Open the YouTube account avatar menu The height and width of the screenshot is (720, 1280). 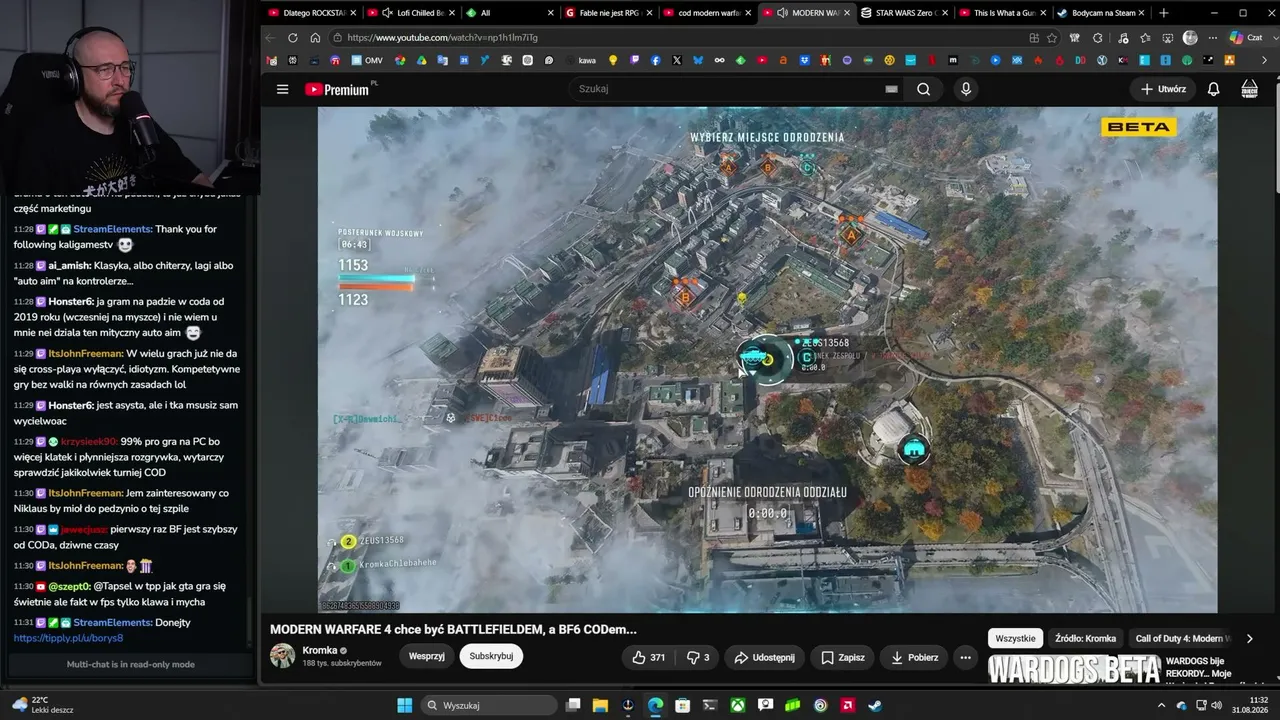(x=1249, y=89)
